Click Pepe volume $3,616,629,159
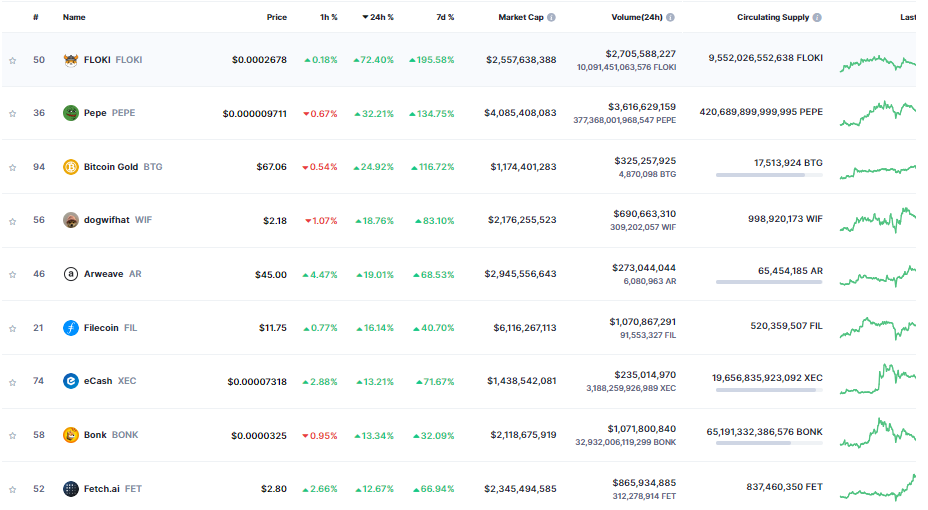Screen dimensions: 928x510 [x=642, y=107]
